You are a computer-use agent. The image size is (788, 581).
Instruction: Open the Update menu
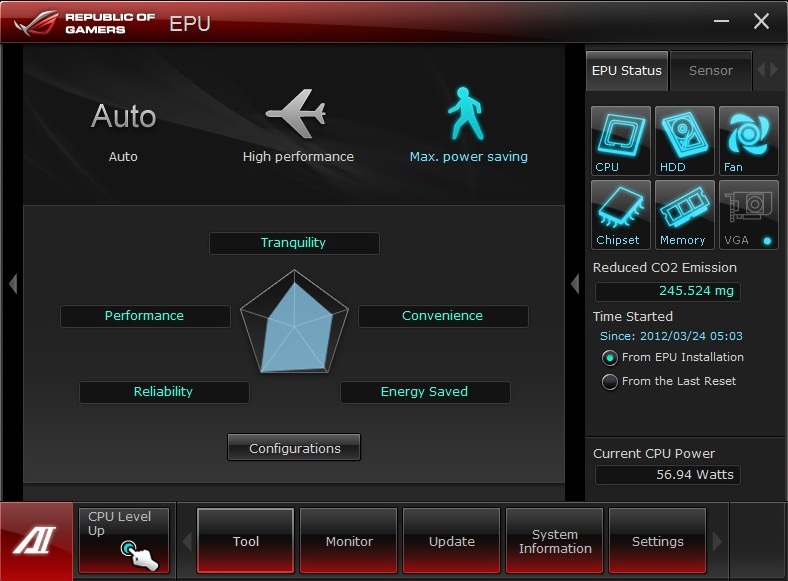pos(451,541)
